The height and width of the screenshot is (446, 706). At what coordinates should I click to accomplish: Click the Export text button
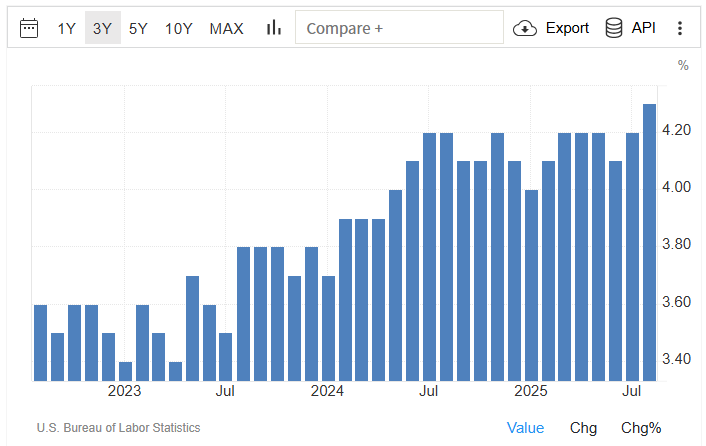[x=567, y=28]
